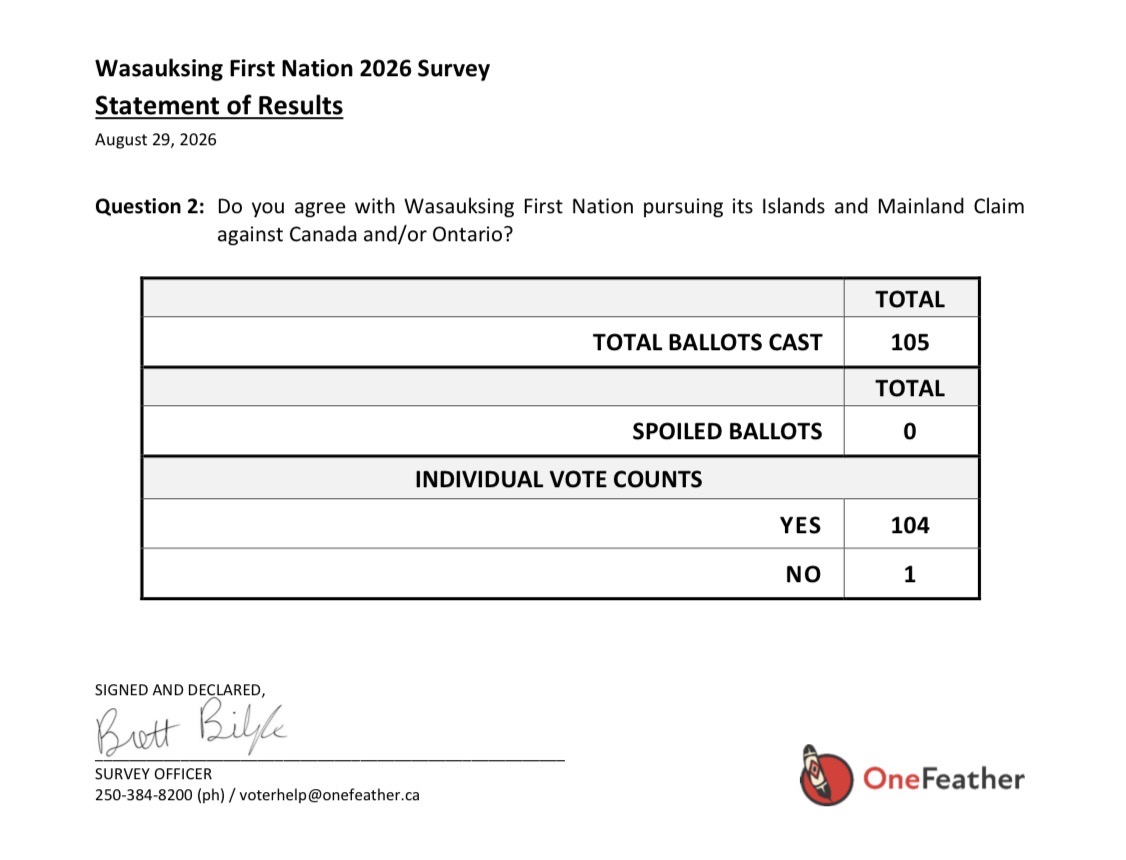Click the SIGNED AND DECLARED text
This screenshot has height=860, width=1126.
(180, 690)
